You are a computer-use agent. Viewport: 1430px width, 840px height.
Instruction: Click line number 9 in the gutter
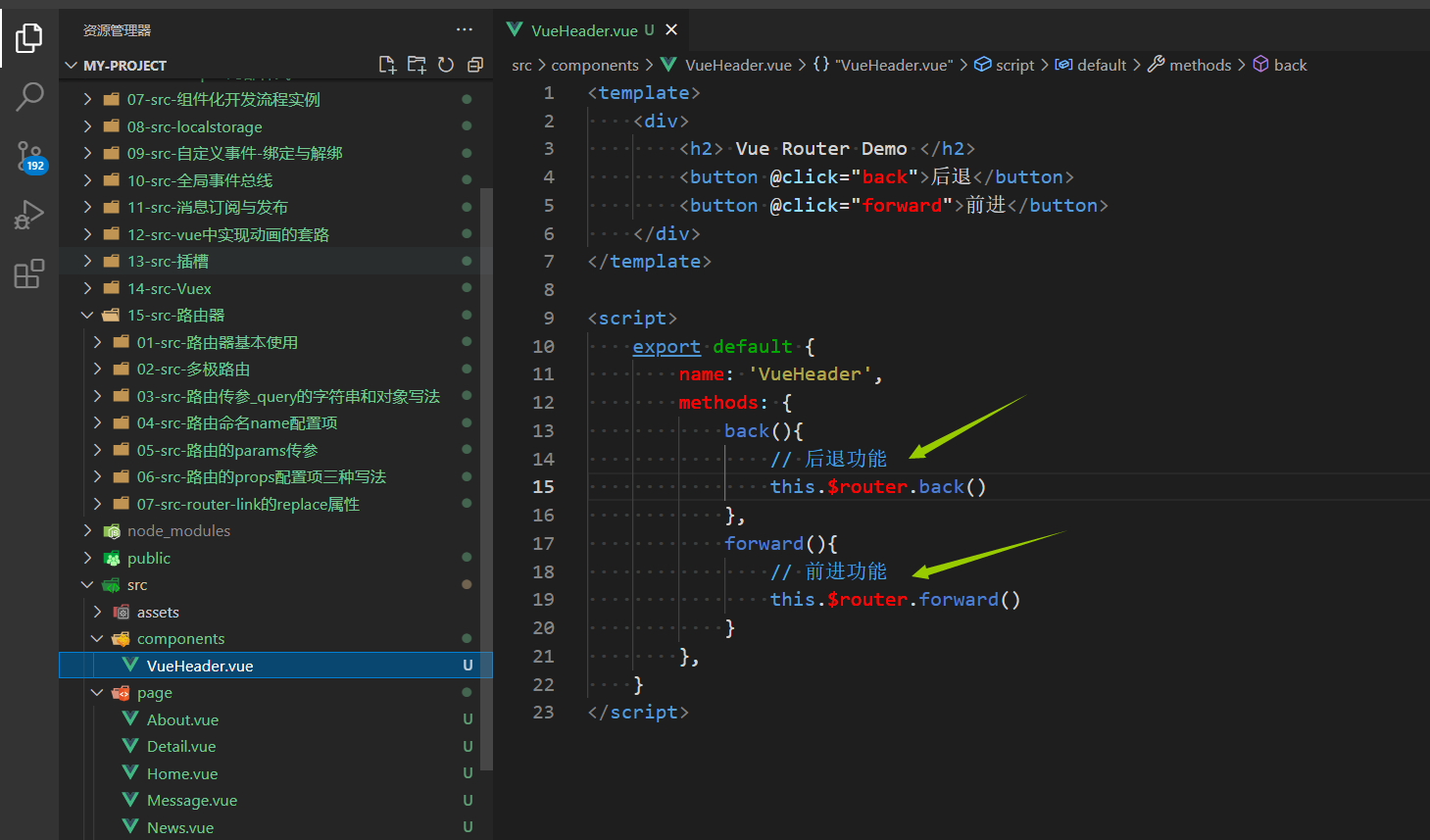[x=549, y=318]
